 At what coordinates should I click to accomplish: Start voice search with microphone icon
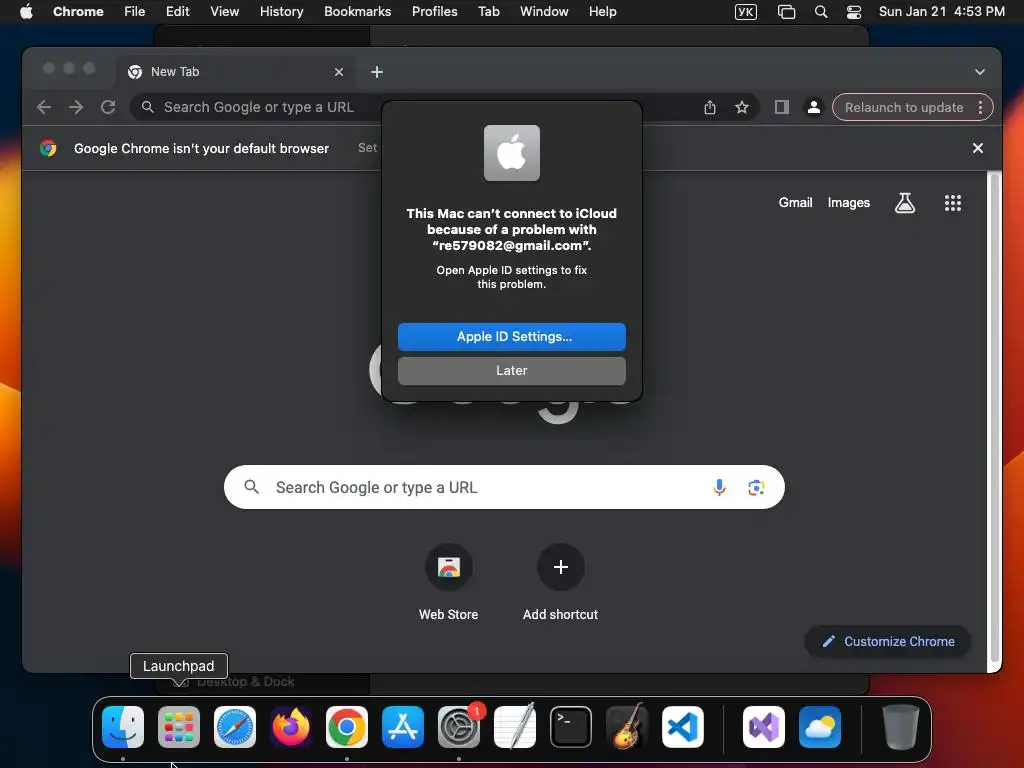click(719, 487)
